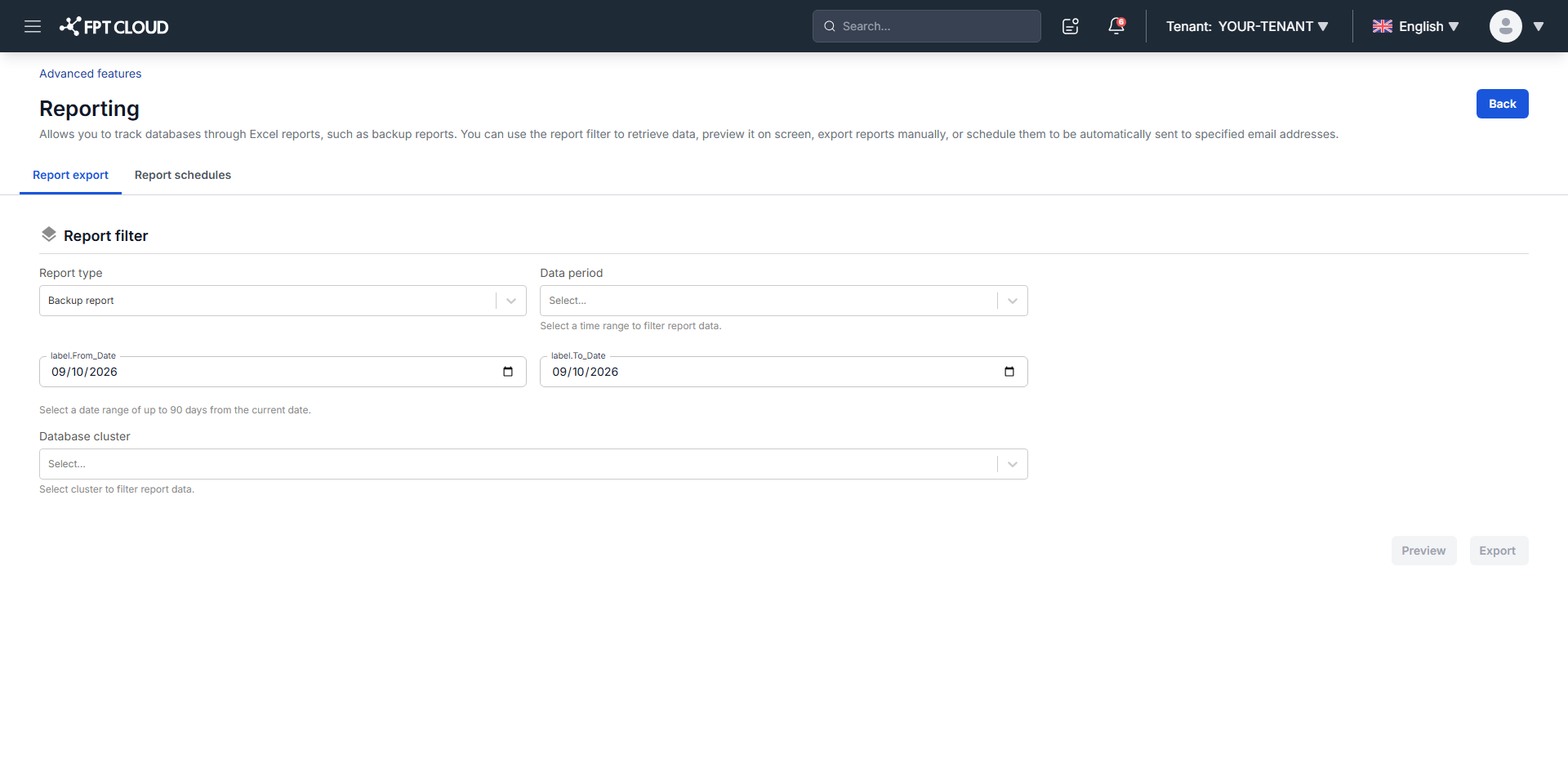The height and width of the screenshot is (772, 1568).
Task: Open the Advanced features breadcrumb link
Action: point(91,74)
